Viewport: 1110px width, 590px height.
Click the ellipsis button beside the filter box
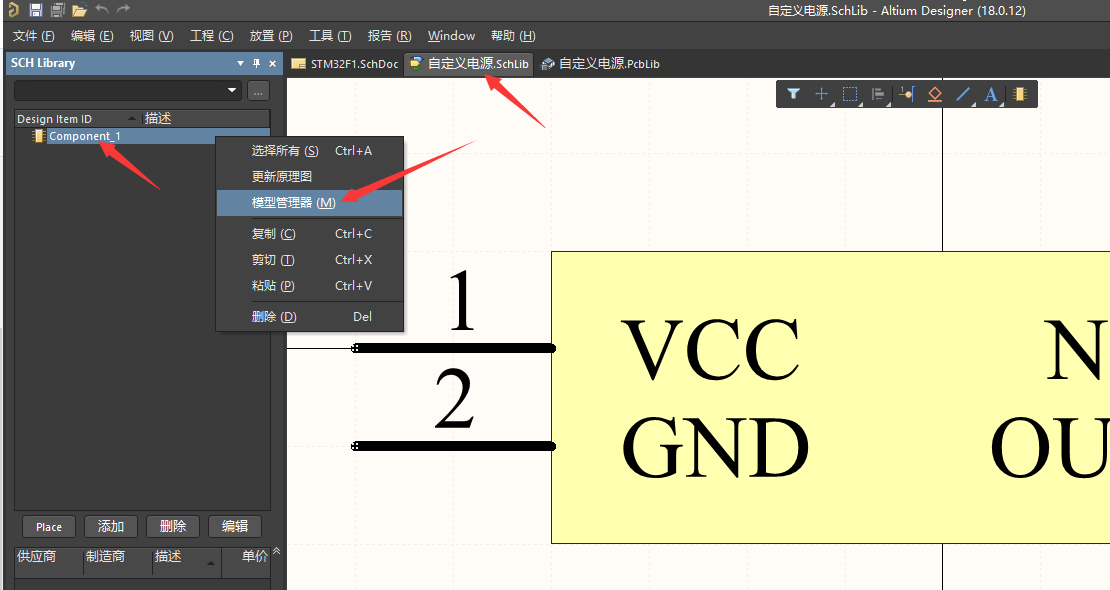[x=258, y=91]
